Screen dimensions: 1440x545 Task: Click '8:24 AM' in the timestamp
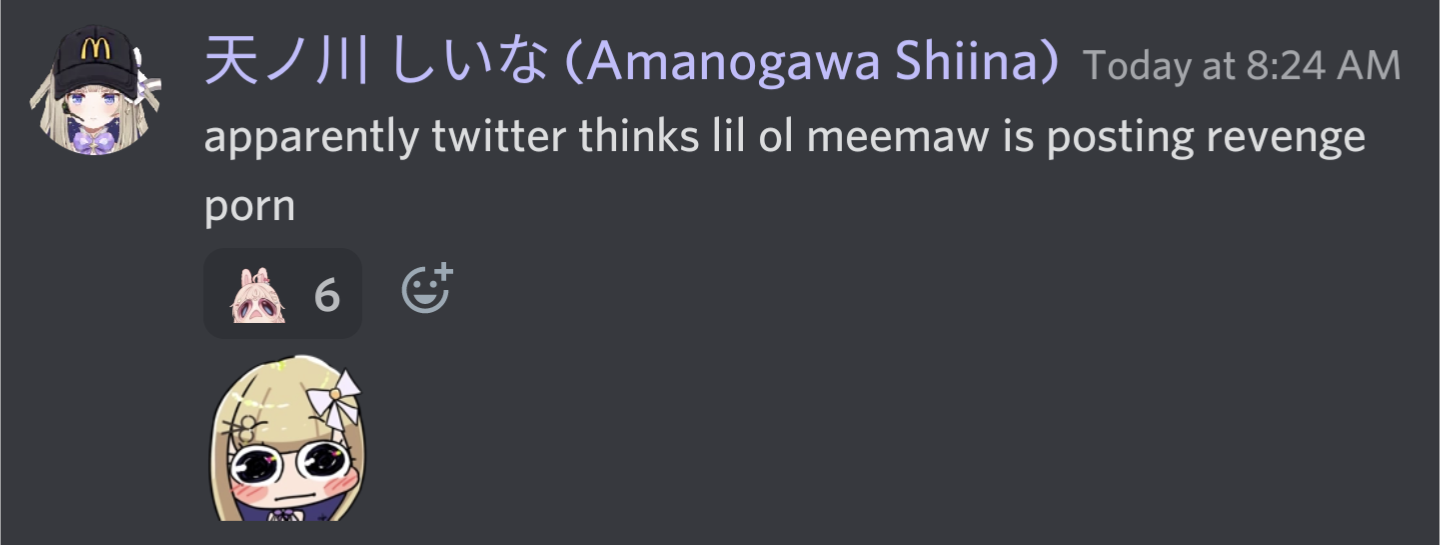pos(1323,66)
